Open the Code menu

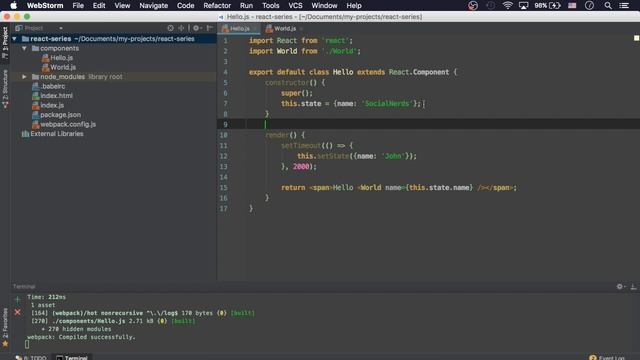(185, 6)
